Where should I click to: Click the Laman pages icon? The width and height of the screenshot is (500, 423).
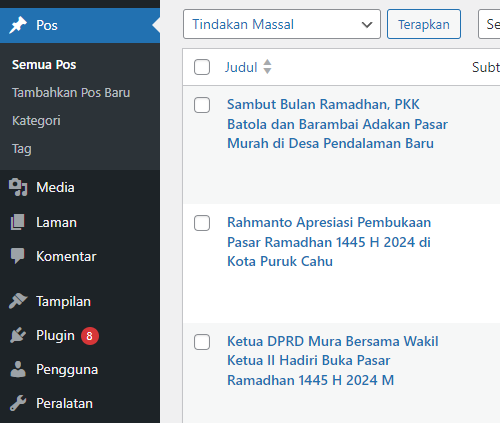click(x=18, y=222)
